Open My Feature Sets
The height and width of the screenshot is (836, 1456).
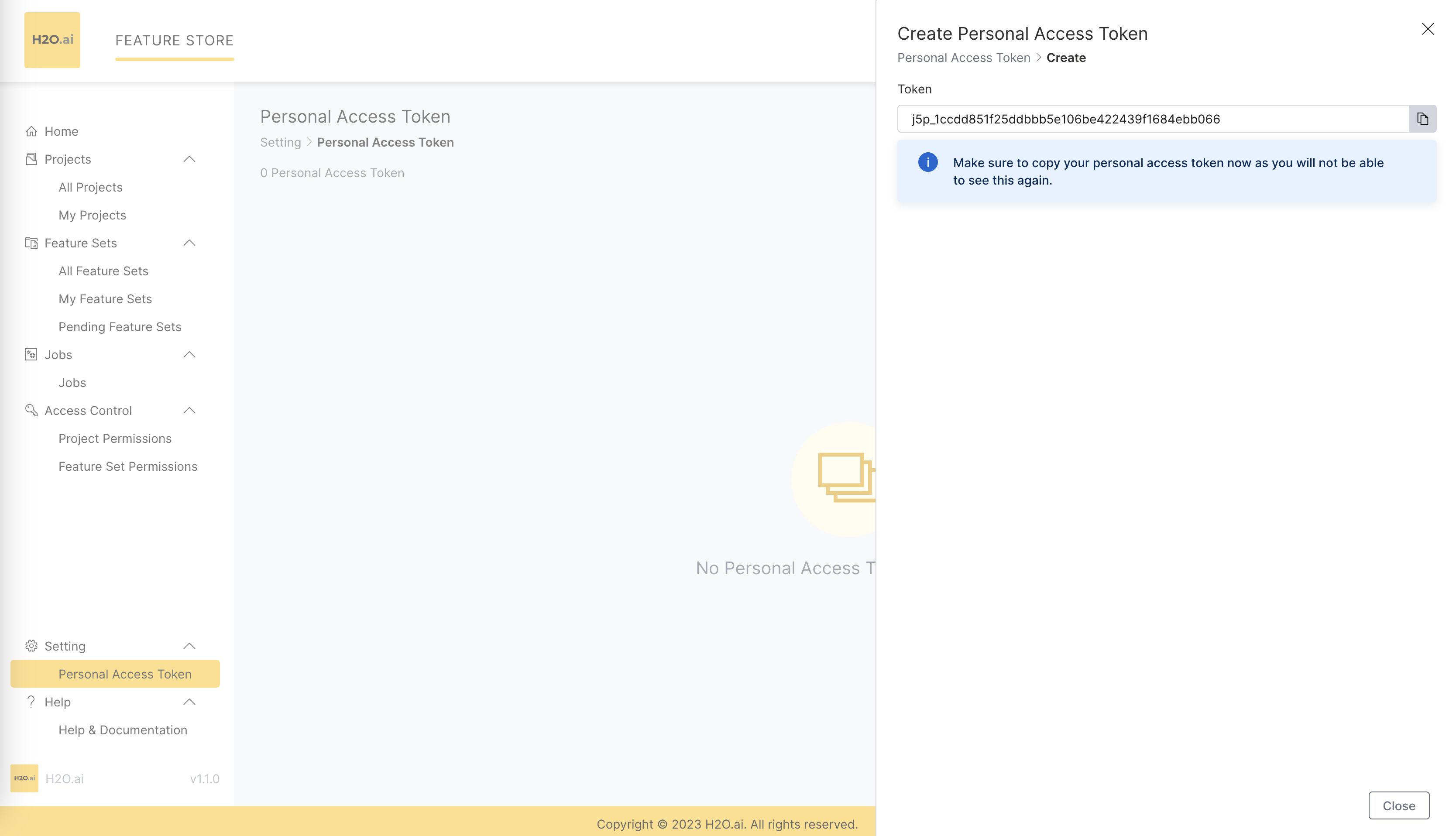click(105, 298)
